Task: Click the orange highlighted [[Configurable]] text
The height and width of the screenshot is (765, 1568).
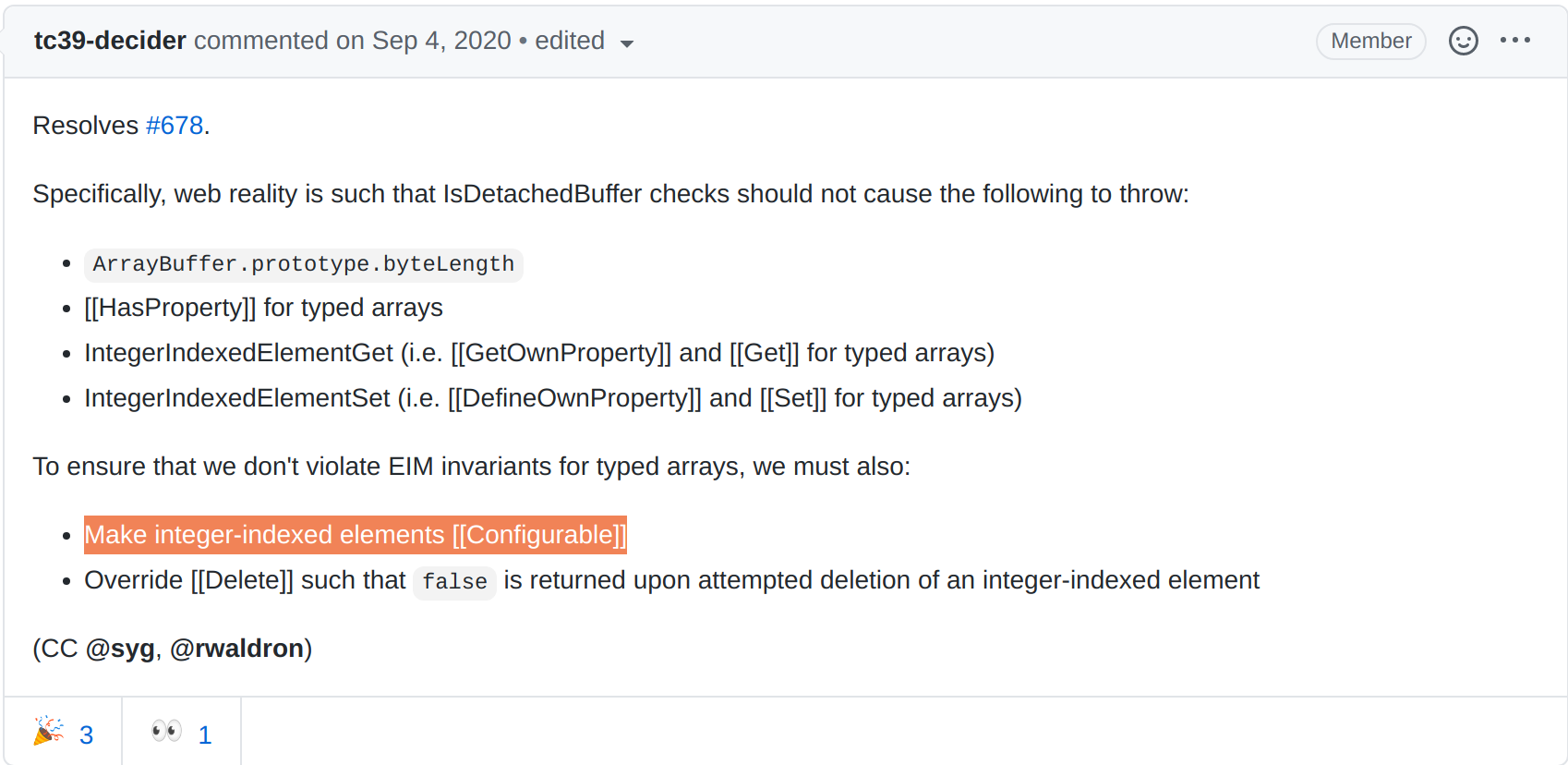Action: tap(356, 535)
